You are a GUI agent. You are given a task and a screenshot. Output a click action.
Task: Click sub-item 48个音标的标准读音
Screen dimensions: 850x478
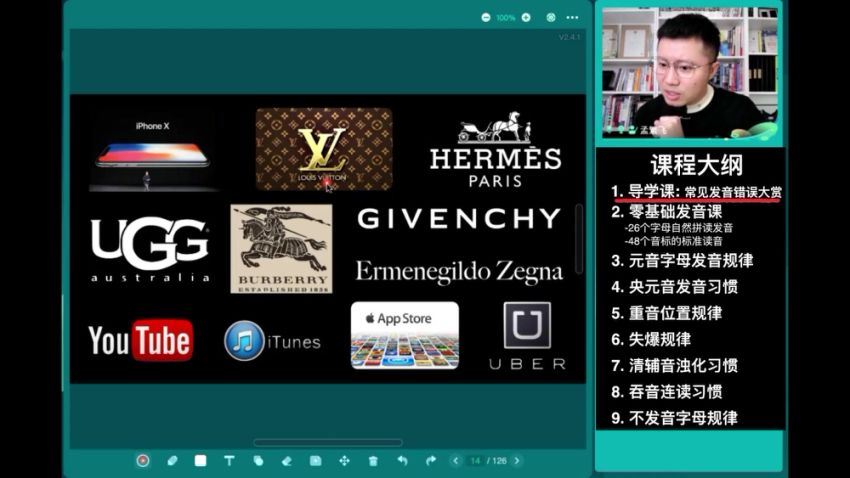[x=673, y=241]
